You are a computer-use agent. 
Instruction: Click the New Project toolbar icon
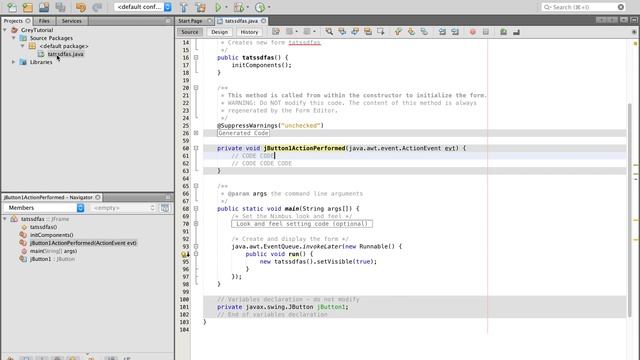[x=28, y=7]
